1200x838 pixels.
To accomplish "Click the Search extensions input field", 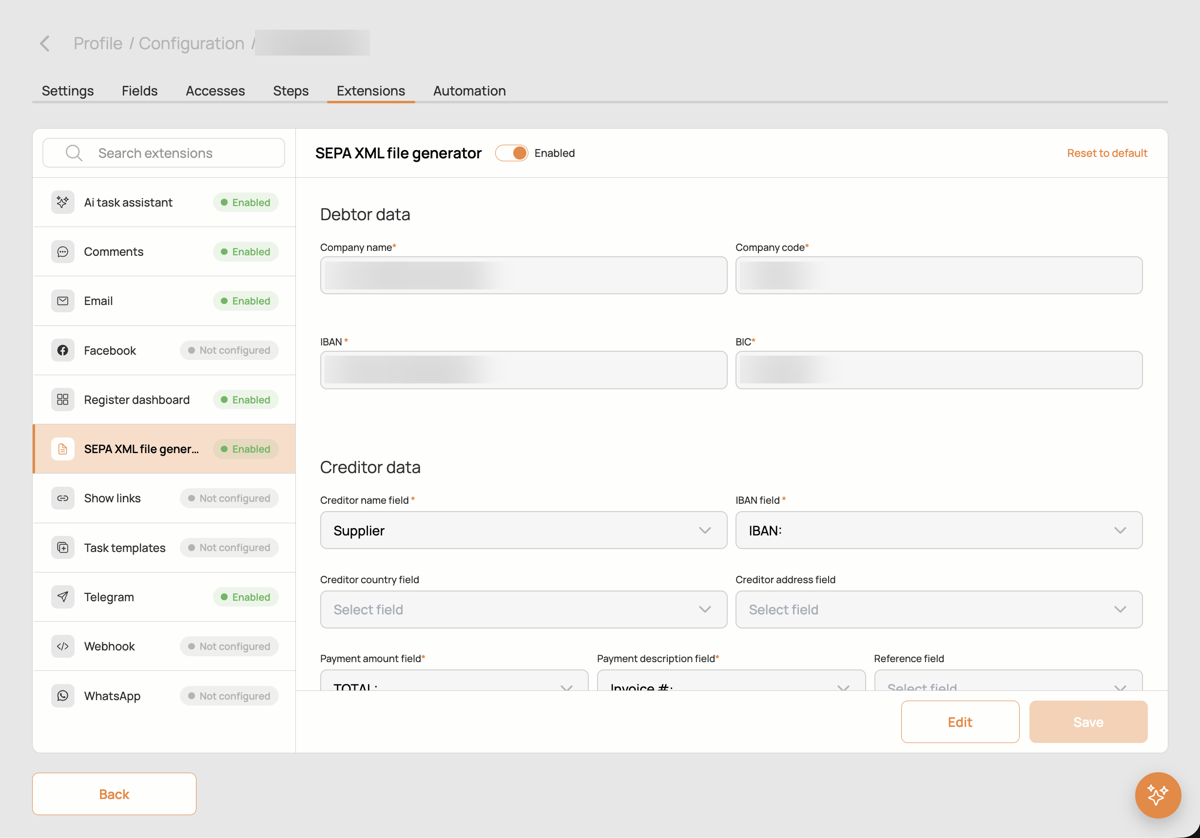I will pyautogui.click(x=164, y=153).
